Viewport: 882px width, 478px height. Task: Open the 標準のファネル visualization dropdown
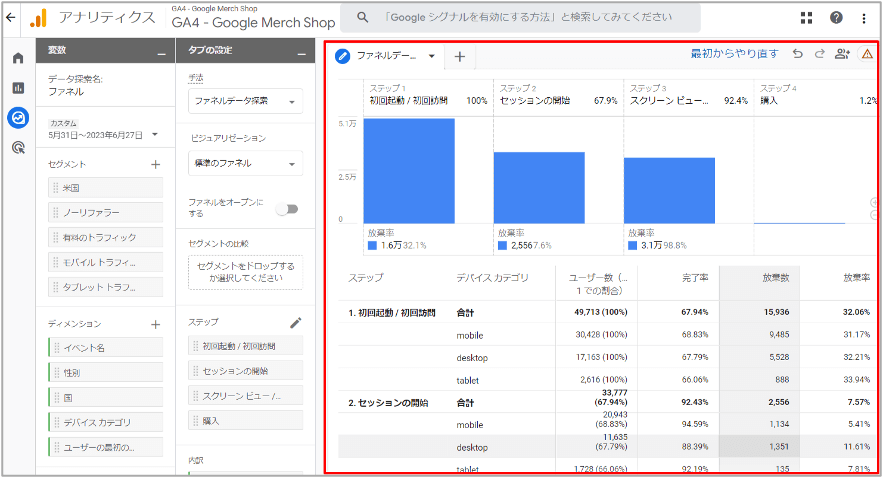245,164
